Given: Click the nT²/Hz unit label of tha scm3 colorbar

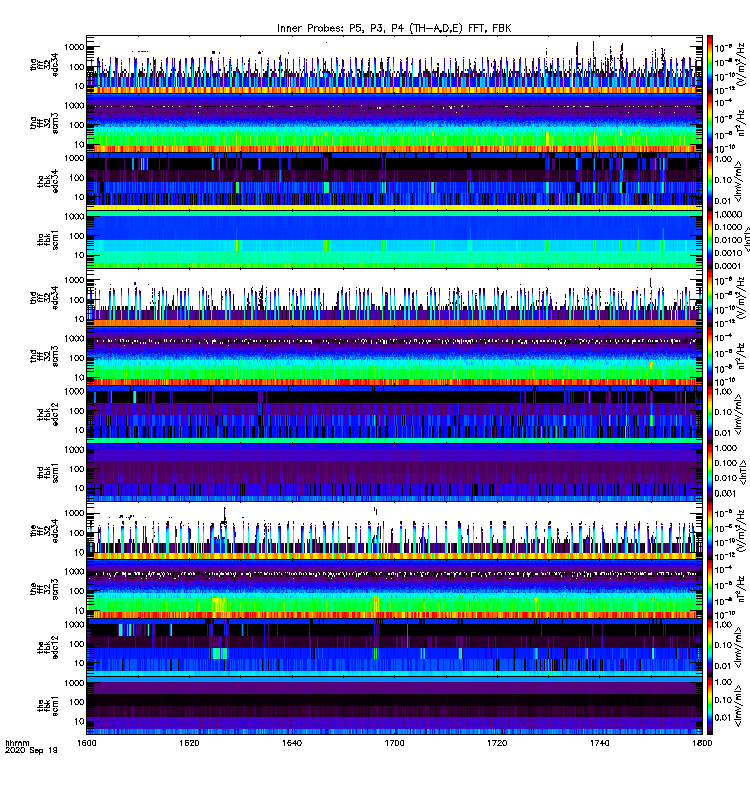Looking at the screenshot, I should 741,124.
